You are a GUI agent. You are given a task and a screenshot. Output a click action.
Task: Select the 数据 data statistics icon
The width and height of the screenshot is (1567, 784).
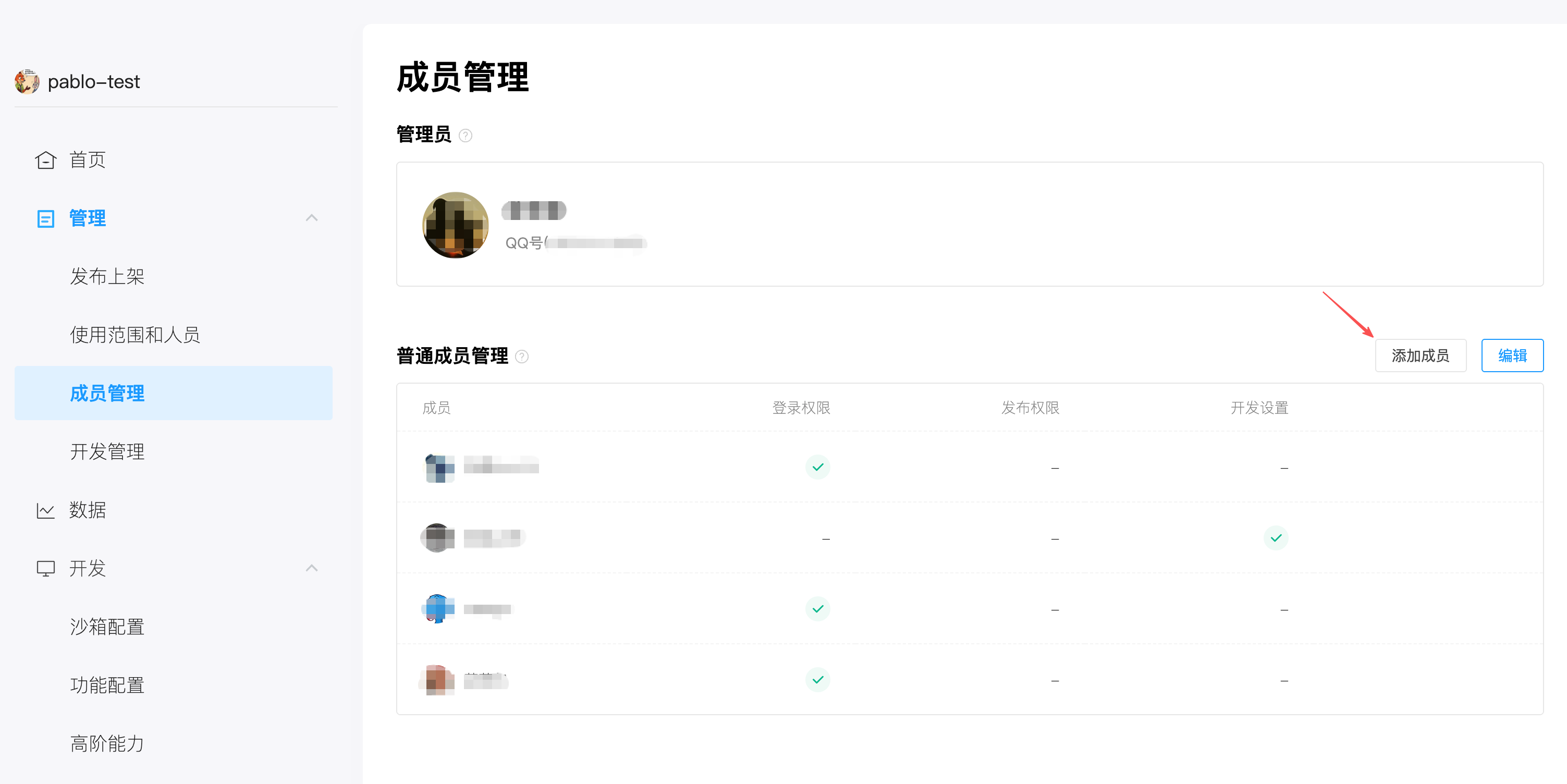coord(46,510)
